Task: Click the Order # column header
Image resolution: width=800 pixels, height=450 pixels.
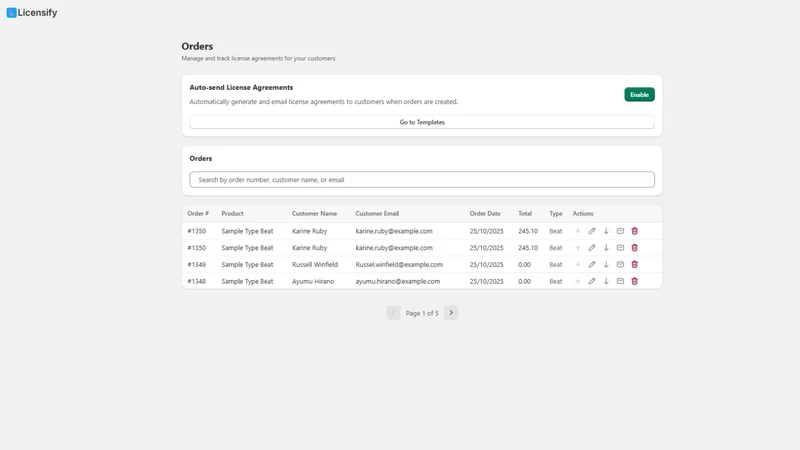Action: 198,214
